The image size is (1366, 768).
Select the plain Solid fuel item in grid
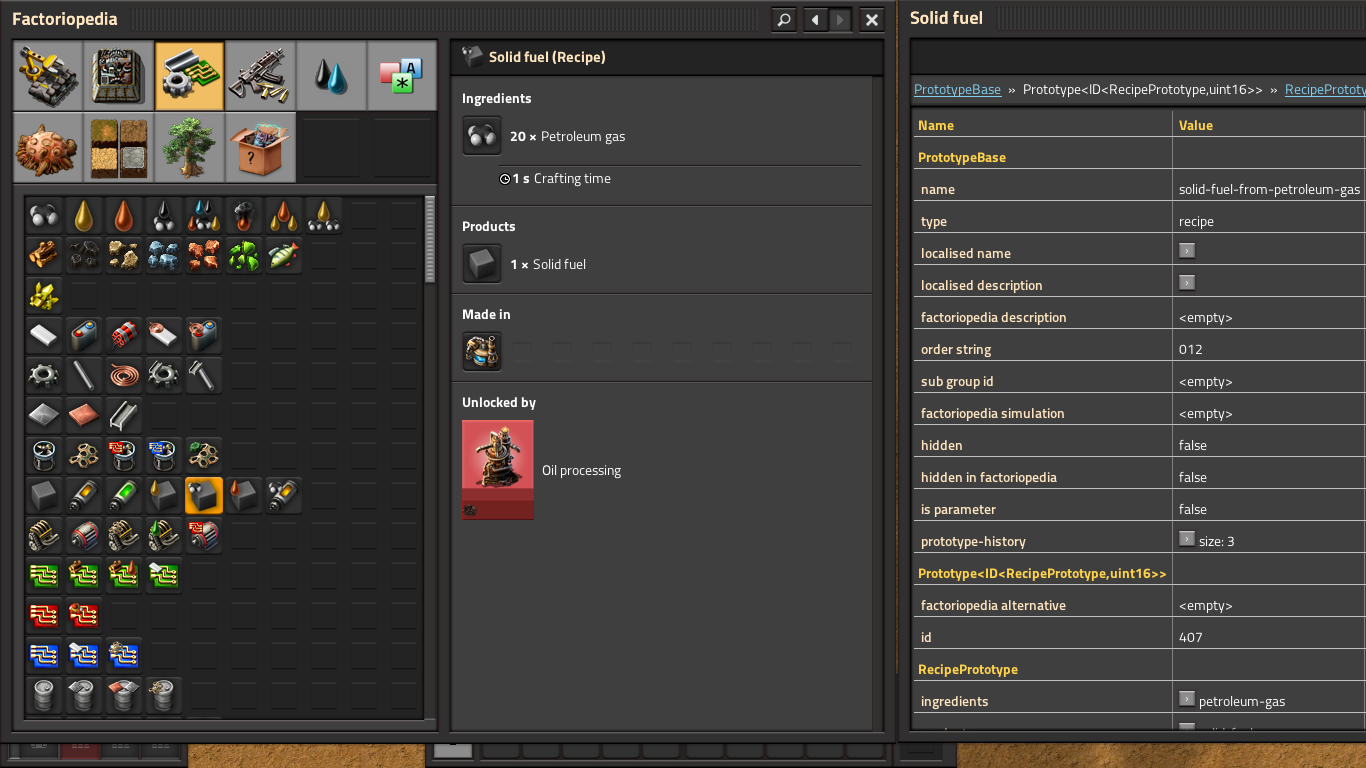(x=44, y=496)
